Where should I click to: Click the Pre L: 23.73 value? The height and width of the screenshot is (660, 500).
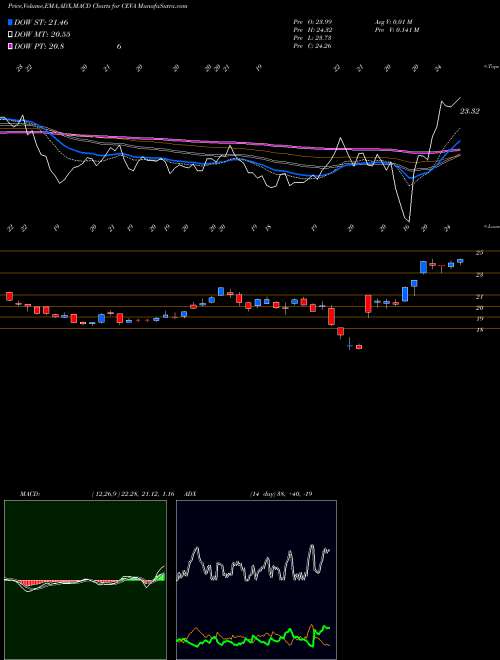[x=313, y=37]
